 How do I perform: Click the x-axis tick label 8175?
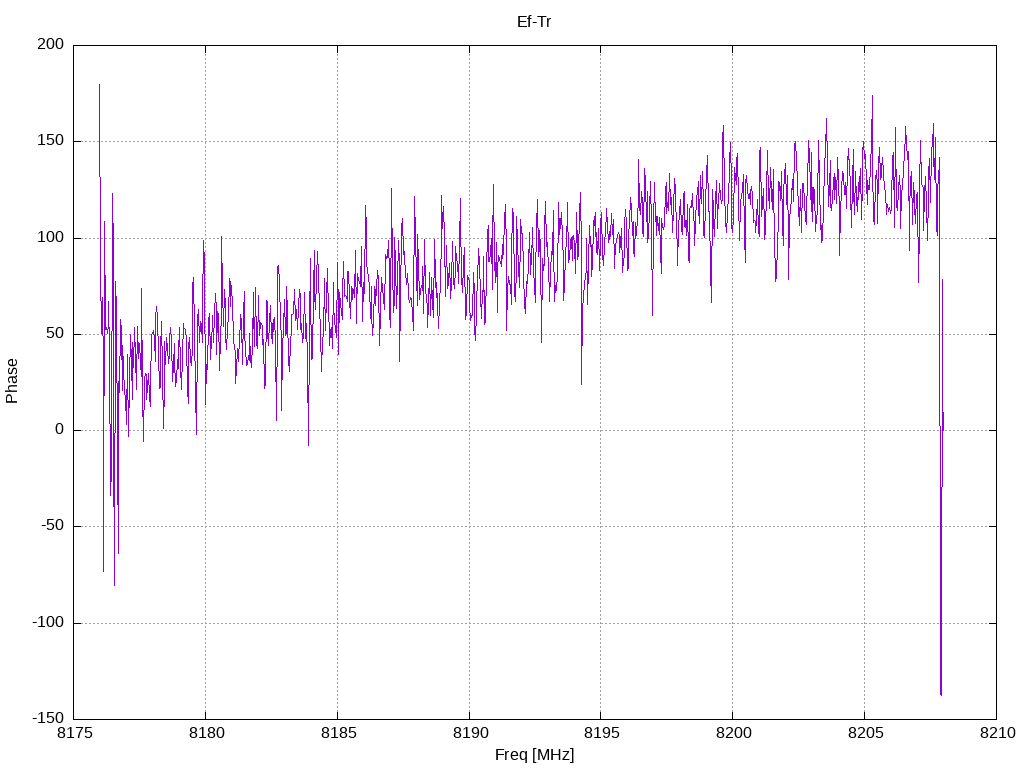pyautogui.click(x=76, y=733)
